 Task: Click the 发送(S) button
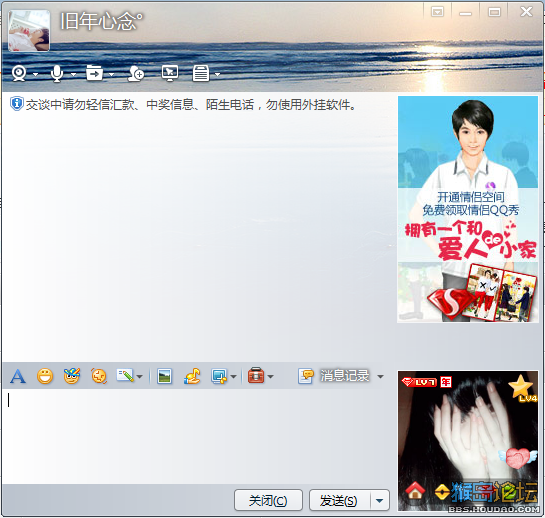click(x=339, y=501)
